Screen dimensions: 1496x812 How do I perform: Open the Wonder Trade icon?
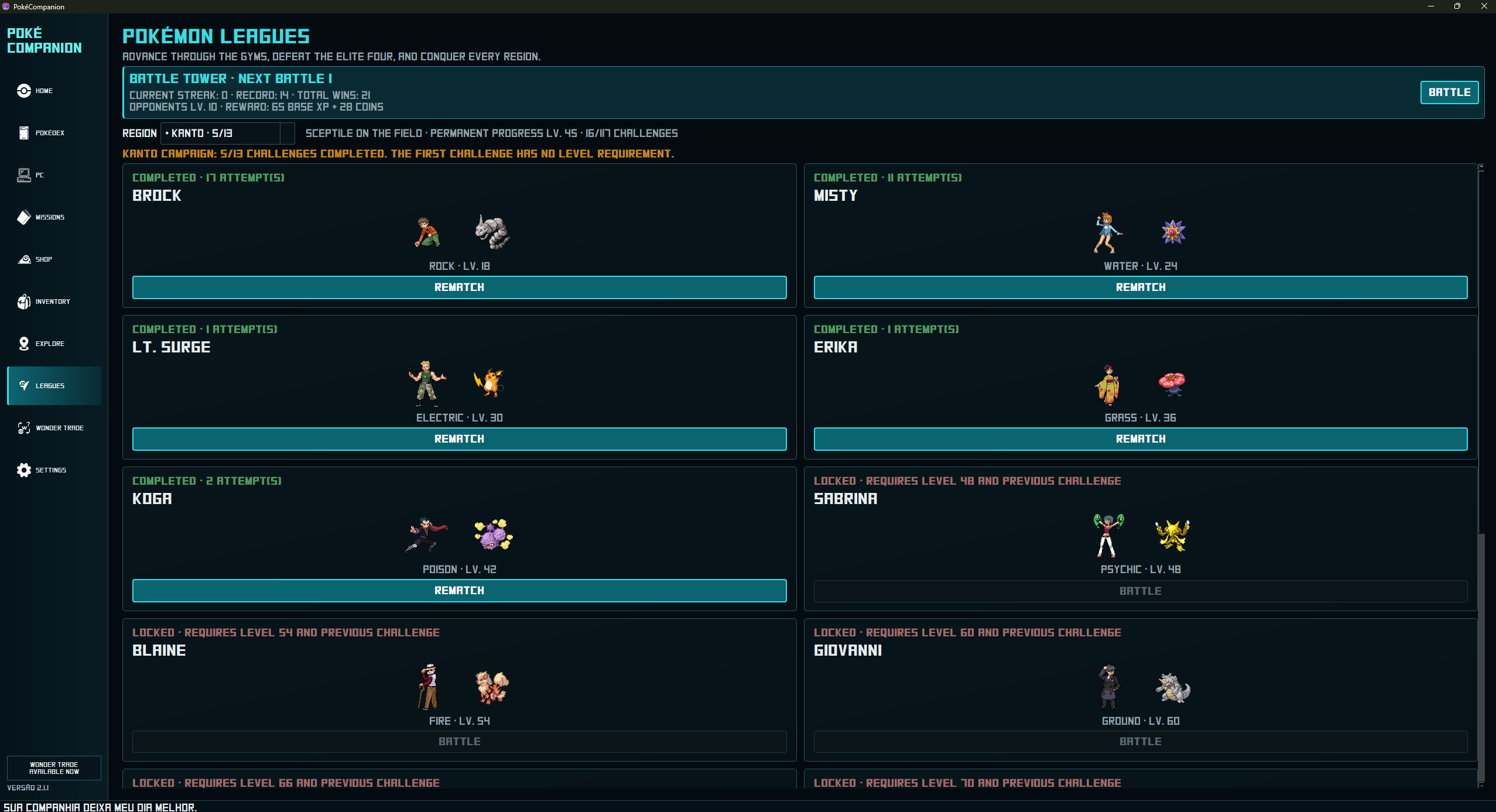(x=24, y=428)
